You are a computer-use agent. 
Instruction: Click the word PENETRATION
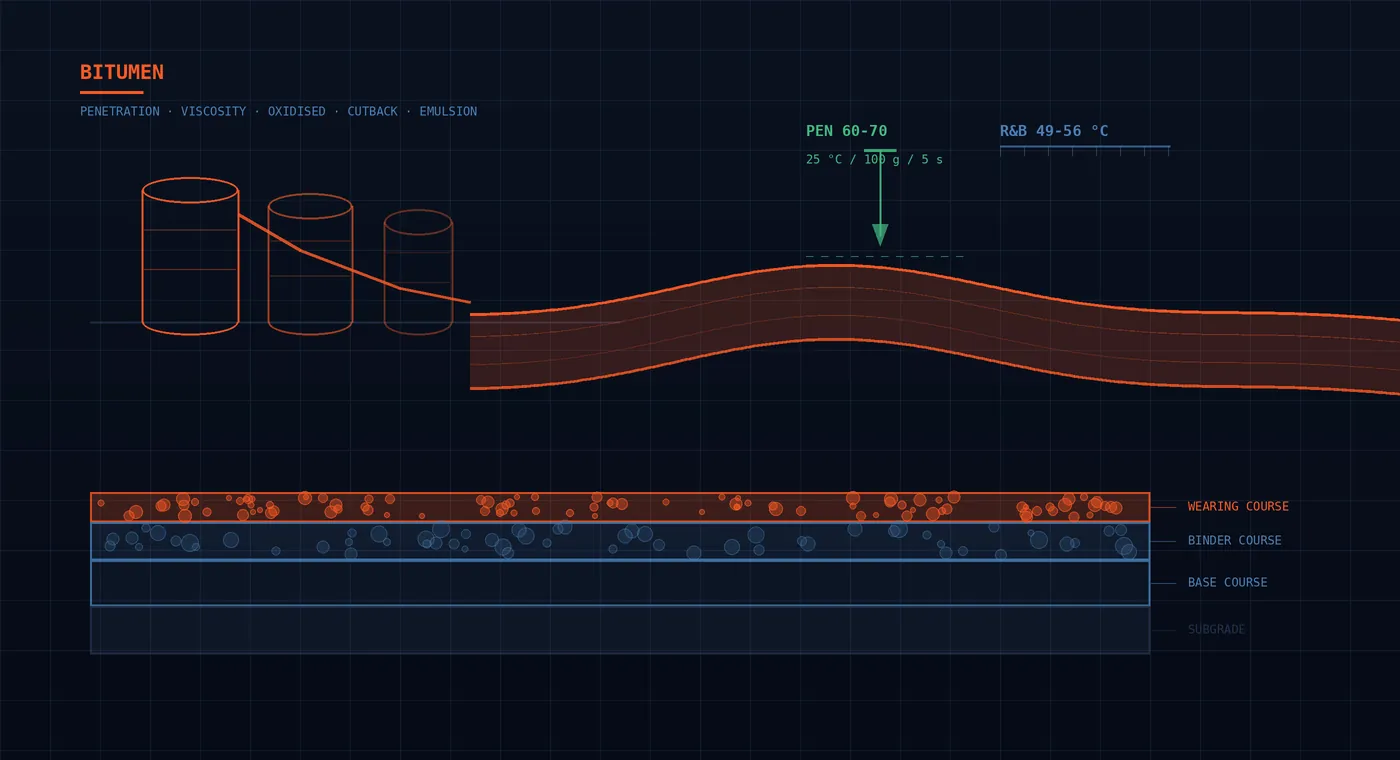(120, 112)
